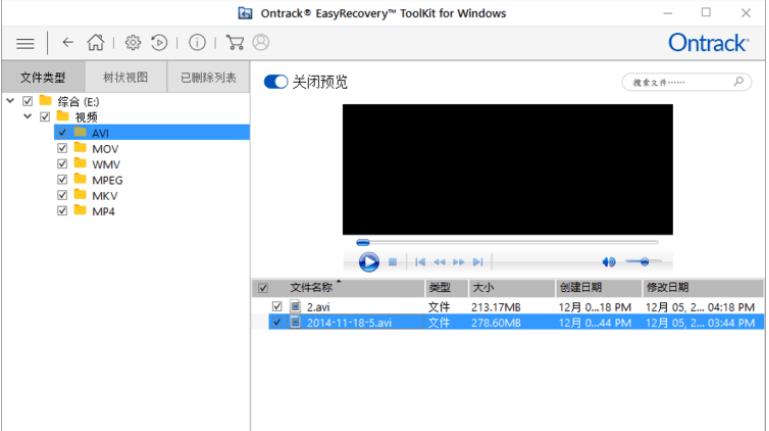Rewind the video preview
The height and width of the screenshot is (431, 769).
(x=439, y=262)
